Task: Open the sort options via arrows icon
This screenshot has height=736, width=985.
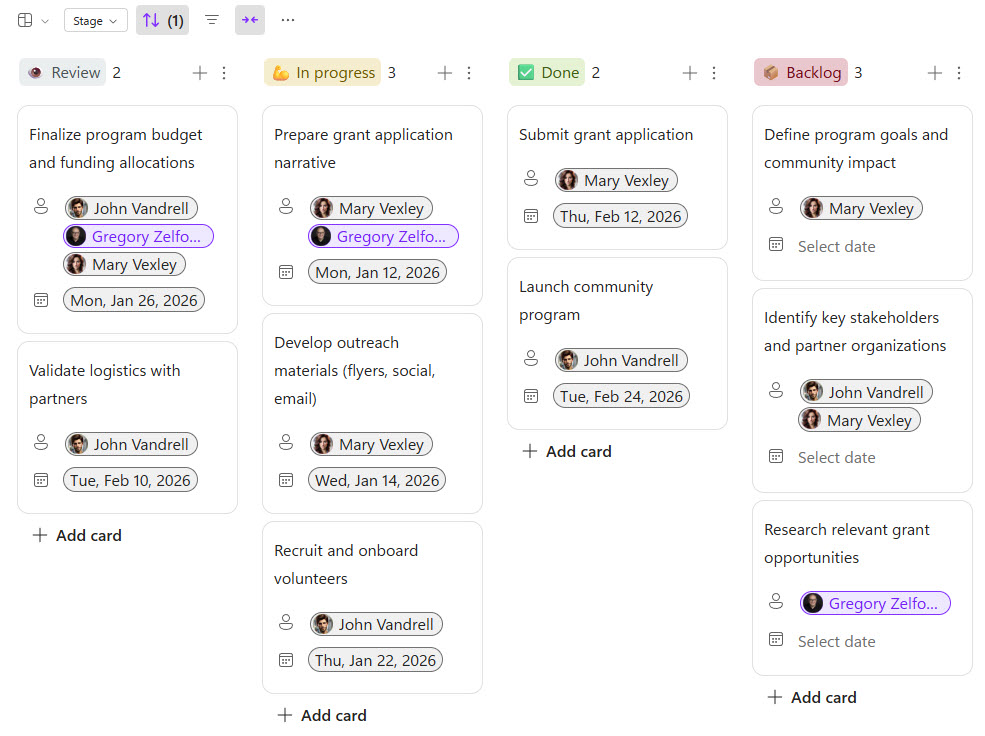Action: tap(162, 20)
